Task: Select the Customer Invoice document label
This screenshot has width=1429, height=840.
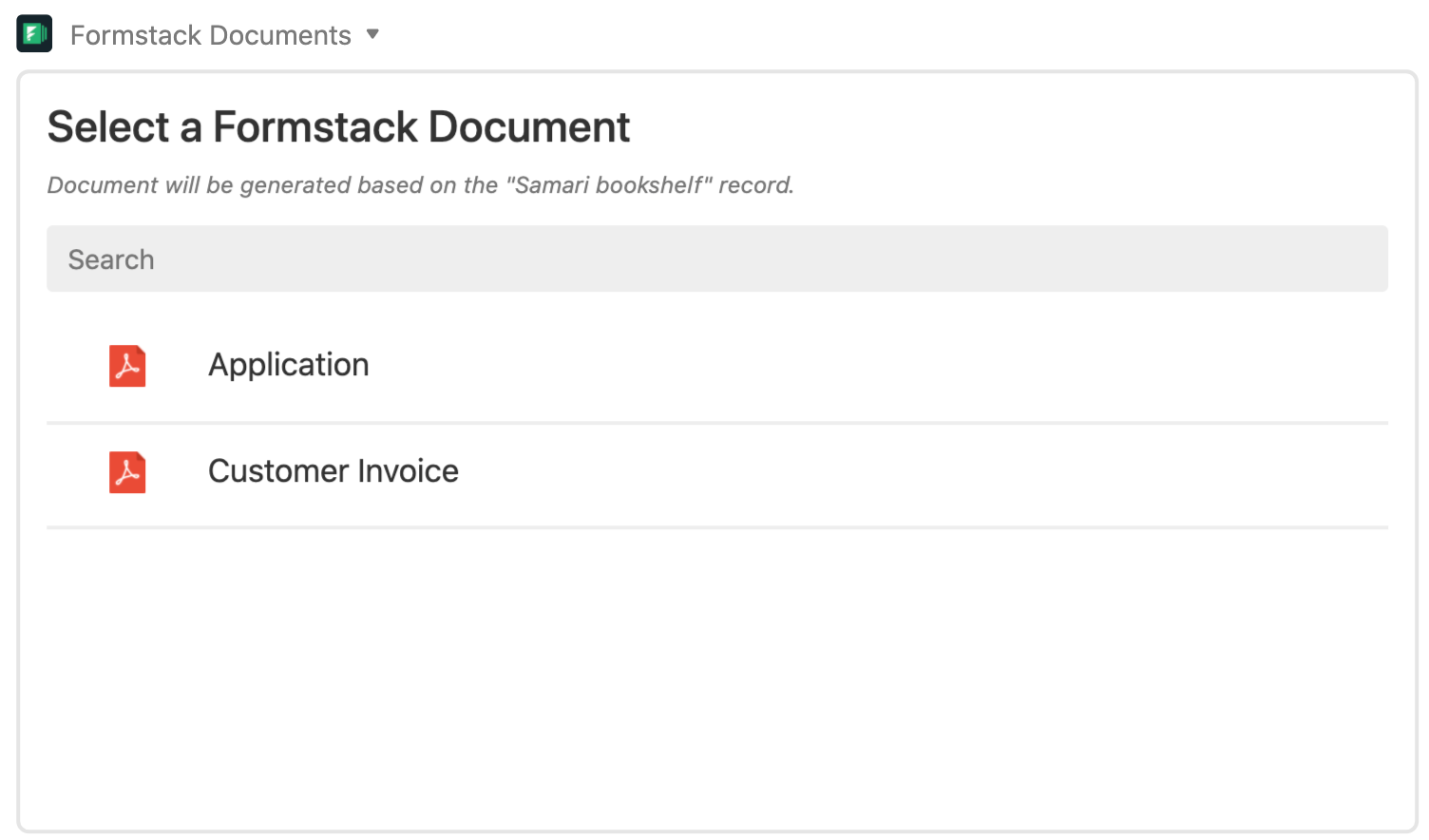Action: 333,471
